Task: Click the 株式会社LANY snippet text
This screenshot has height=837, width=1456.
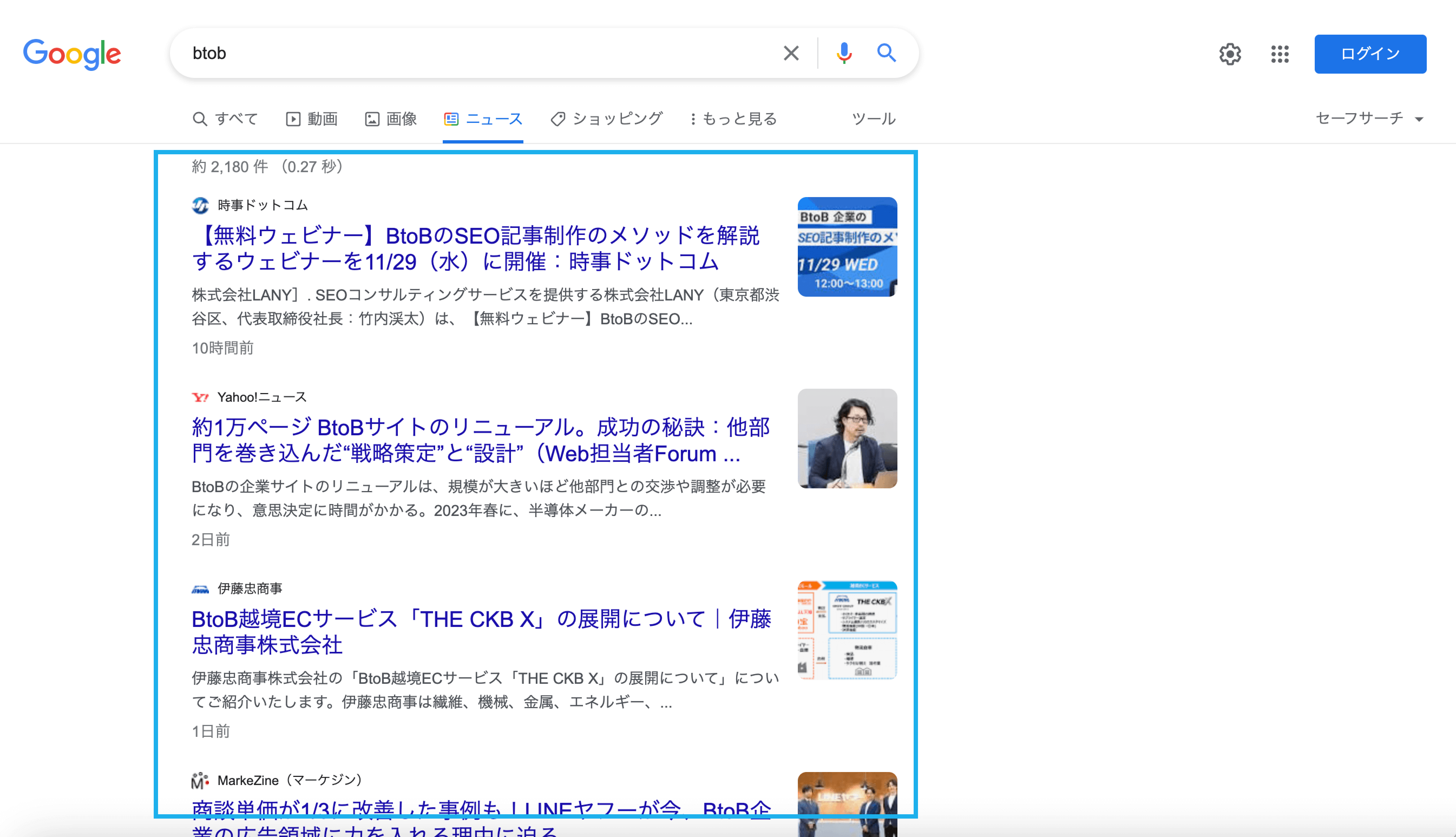Action: point(486,307)
